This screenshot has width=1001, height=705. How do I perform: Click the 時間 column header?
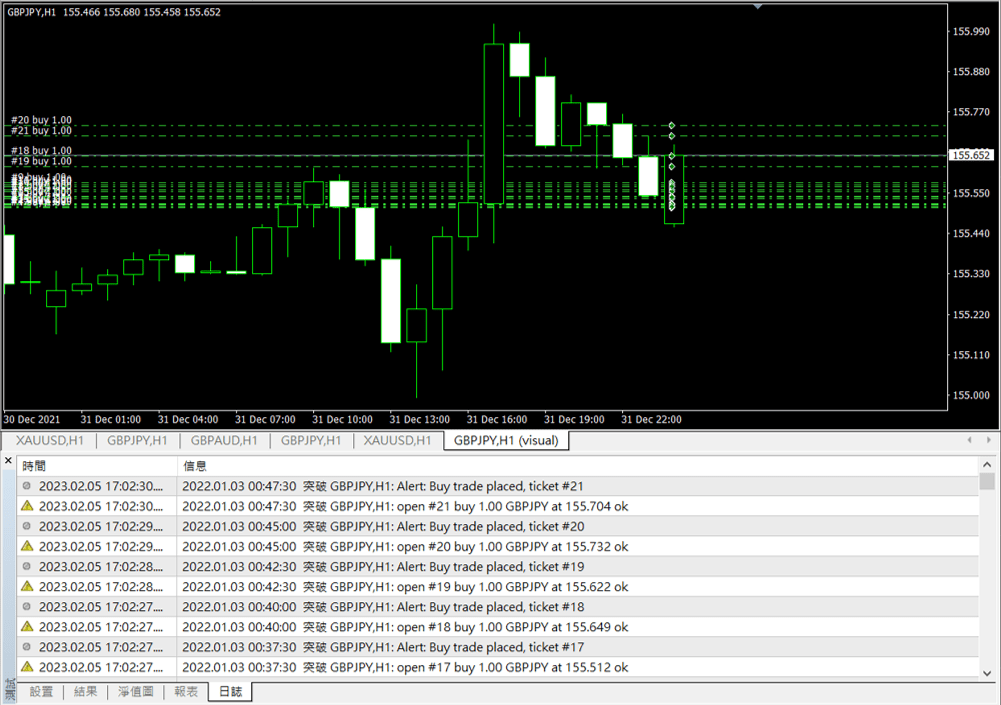[x=35, y=466]
